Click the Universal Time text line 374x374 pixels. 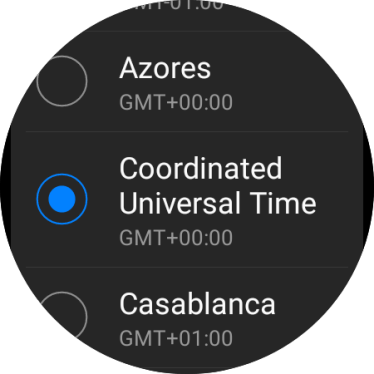tap(218, 203)
